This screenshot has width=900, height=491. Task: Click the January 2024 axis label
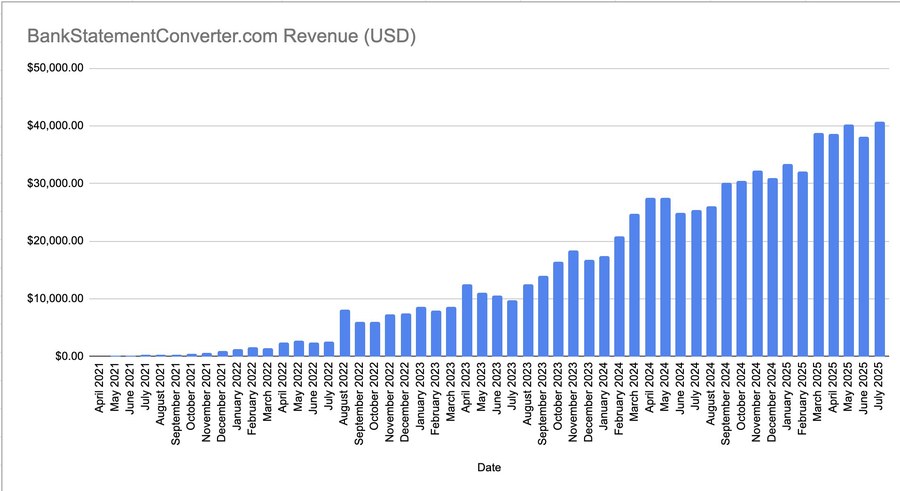(x=604, y=397)
